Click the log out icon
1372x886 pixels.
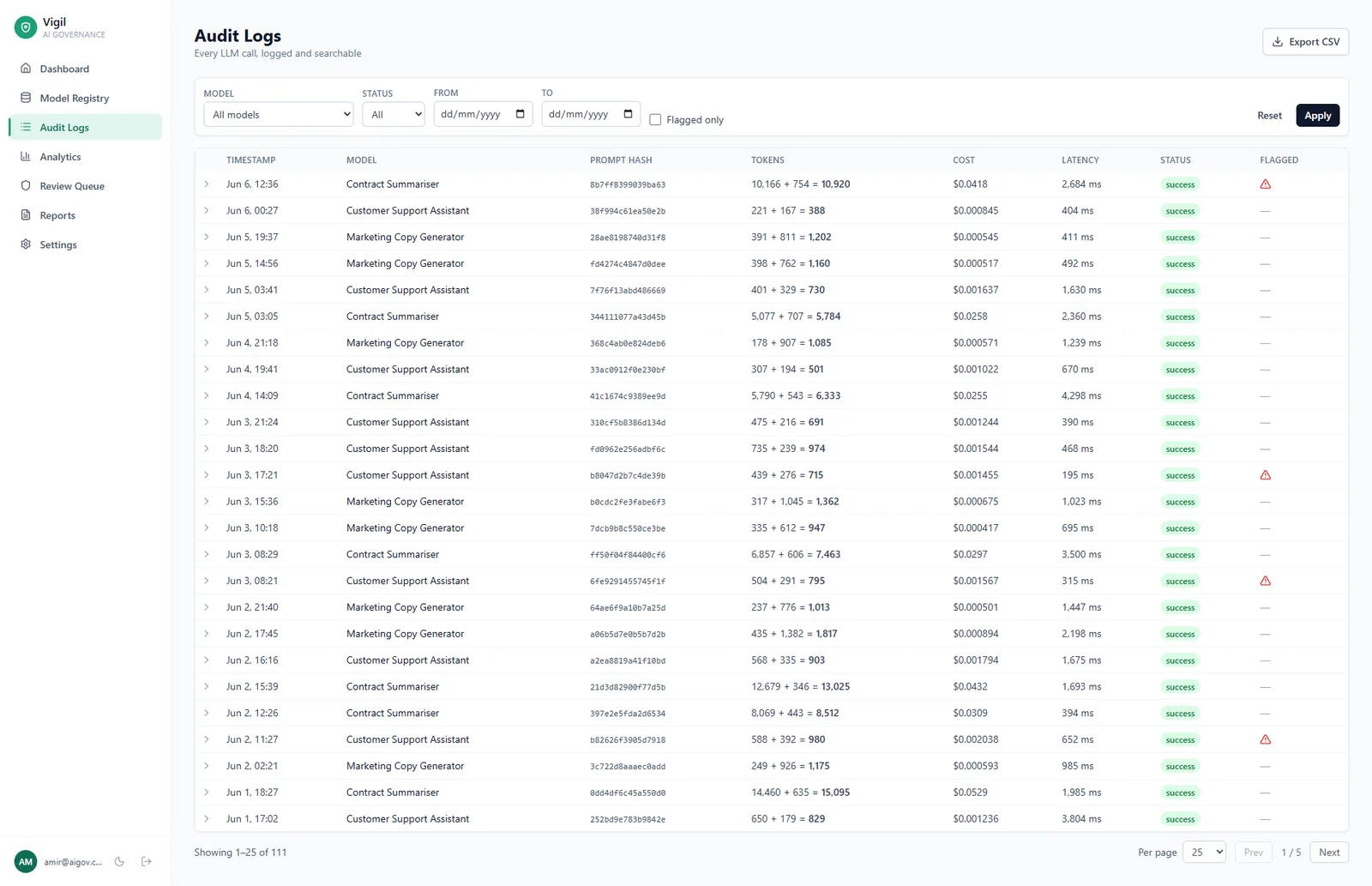coord(147,861)
